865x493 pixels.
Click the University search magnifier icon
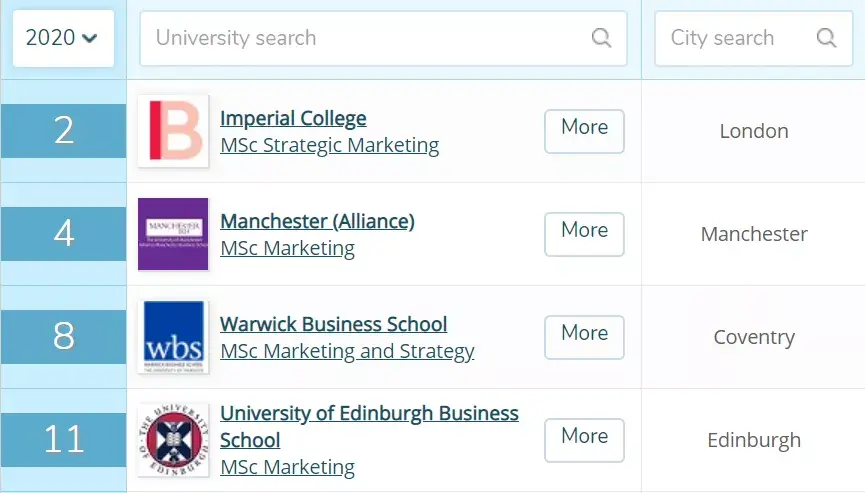[601, 38]
